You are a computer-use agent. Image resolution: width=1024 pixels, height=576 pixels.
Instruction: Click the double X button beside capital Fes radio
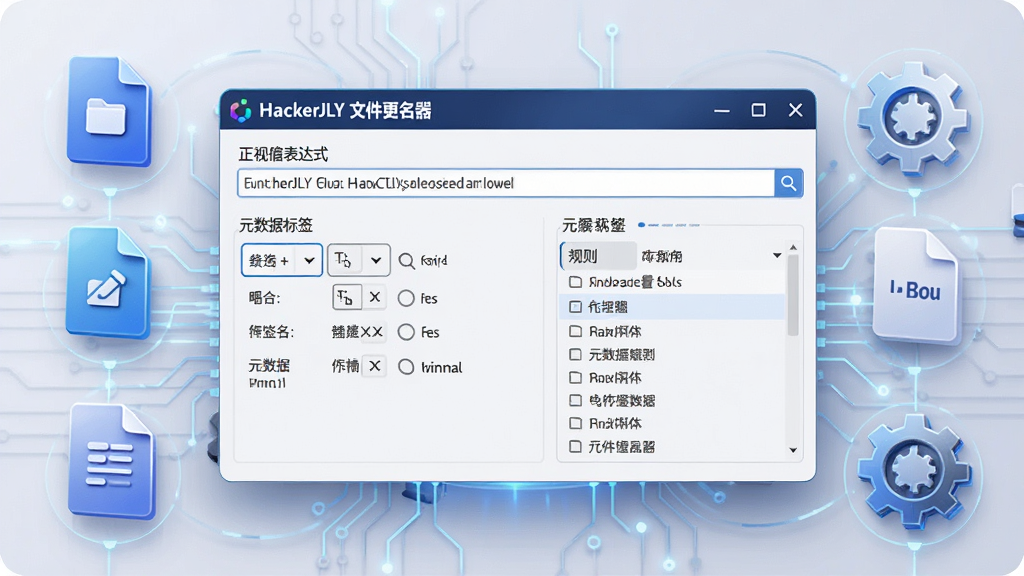372,332
